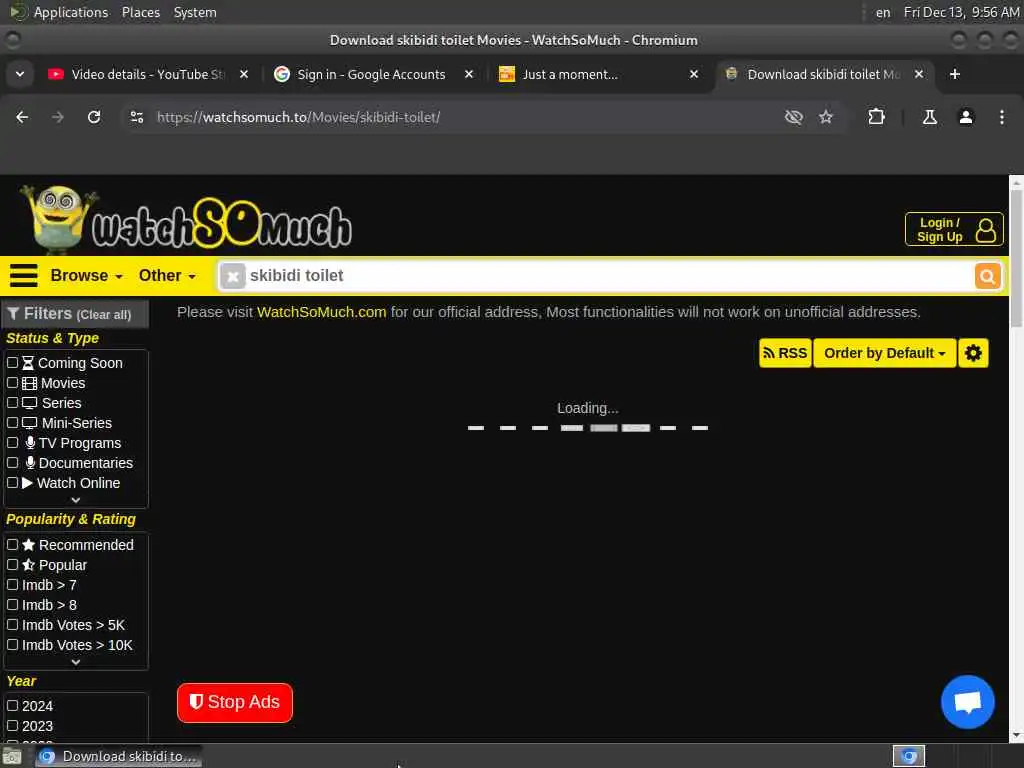Bookmark this page with the star icon
This screenshot has width=1024, height=768.
[x=826, y=117]
